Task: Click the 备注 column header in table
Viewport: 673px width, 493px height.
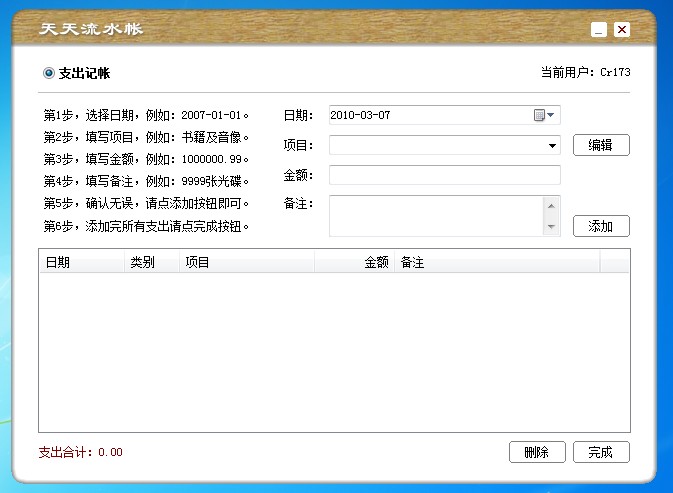Action: pos(495,261)
